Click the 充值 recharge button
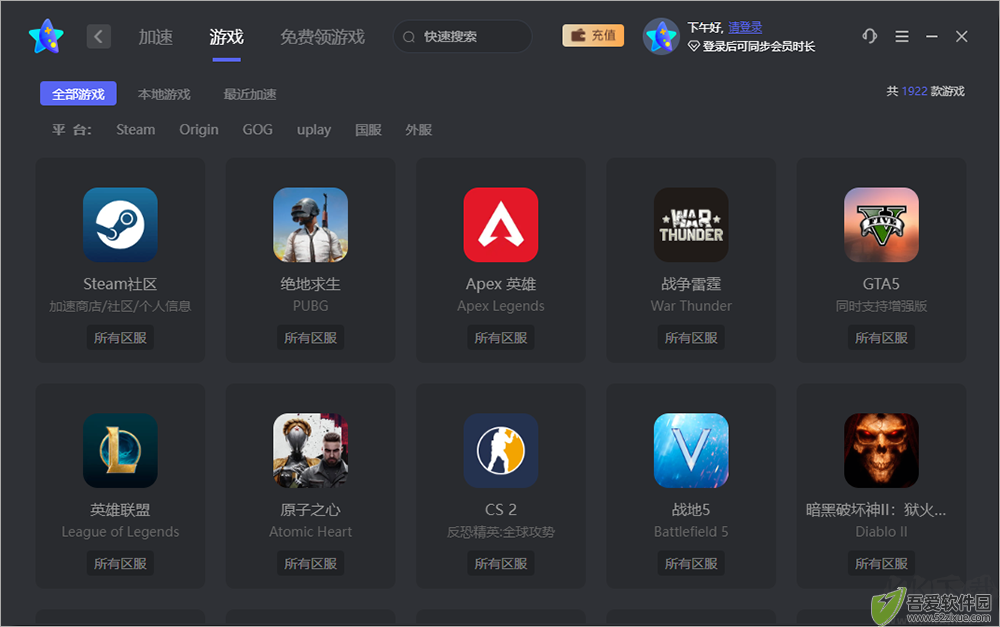The width and height of the screenshot is (1000, 627). point(593,35)
